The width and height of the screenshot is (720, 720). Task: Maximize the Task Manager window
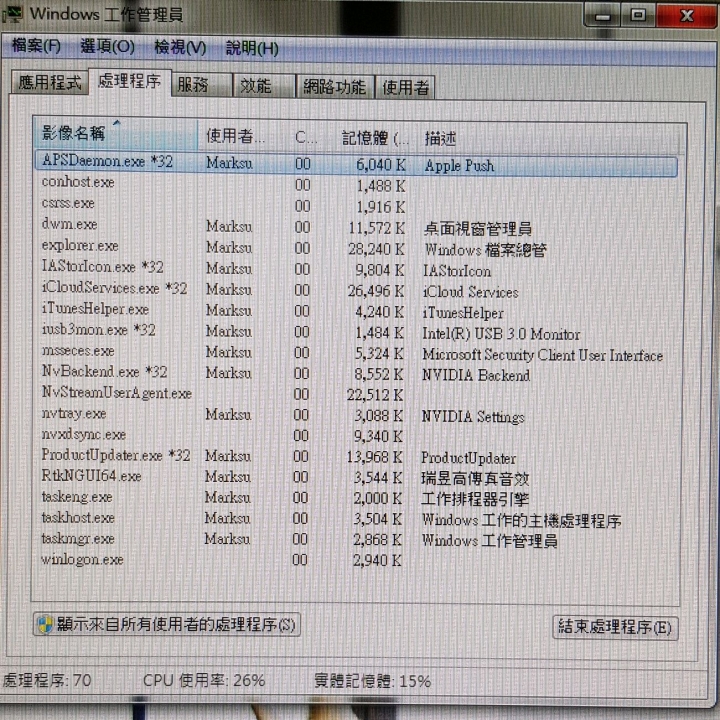click(638, 16)
